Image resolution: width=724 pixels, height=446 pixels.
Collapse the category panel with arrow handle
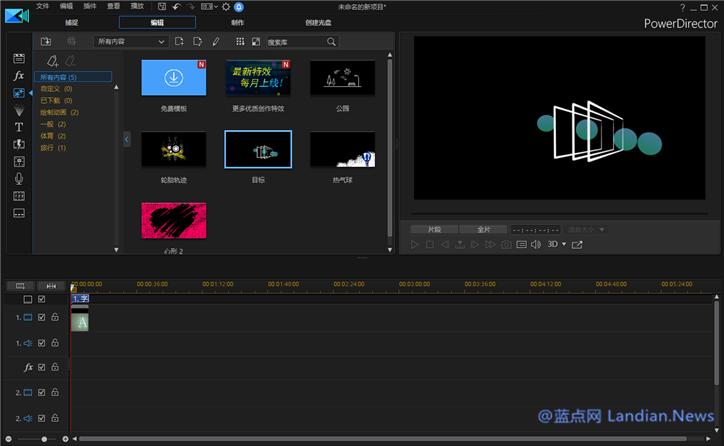click(x=127, y=139)
